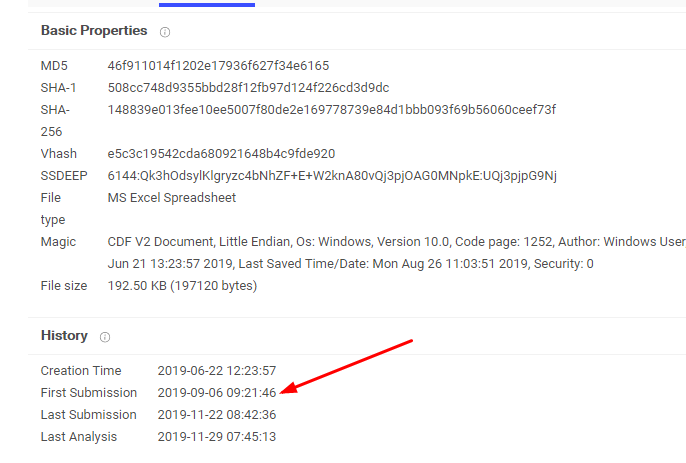Screen dimensions: 686x463
Task: Click the SSDEEP label
Action: [x=62, y=176]
